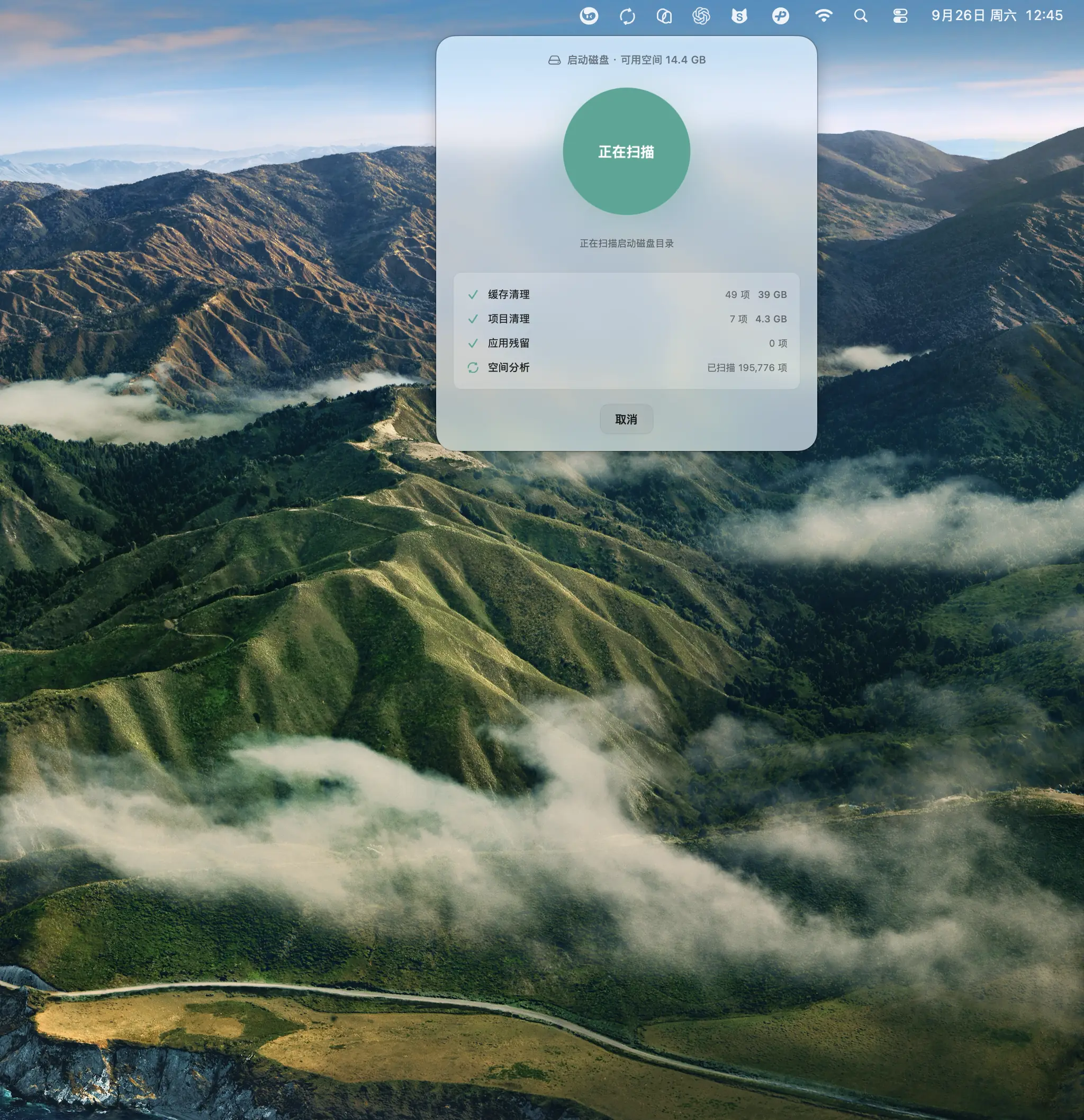Click the checkmark beside 项目清理
Image resolution: width=1084 pixels, height=1120 pixels.
[x=473, y=319]
